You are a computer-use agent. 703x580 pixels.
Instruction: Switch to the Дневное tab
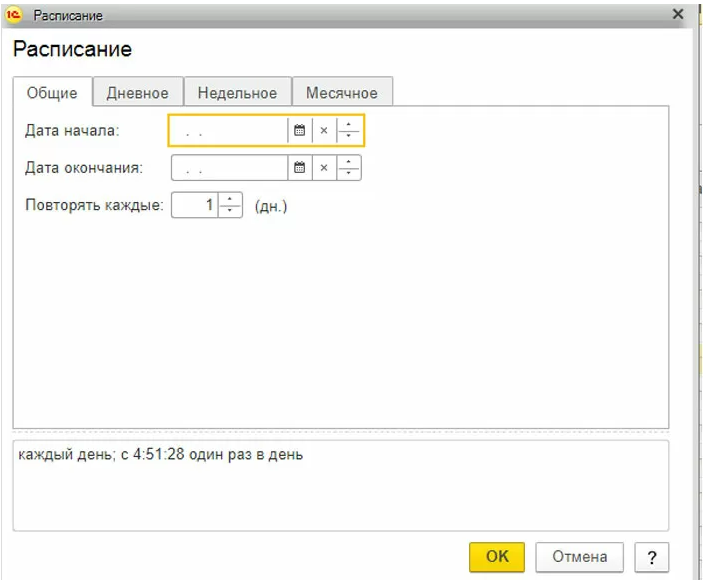point(138,93)
